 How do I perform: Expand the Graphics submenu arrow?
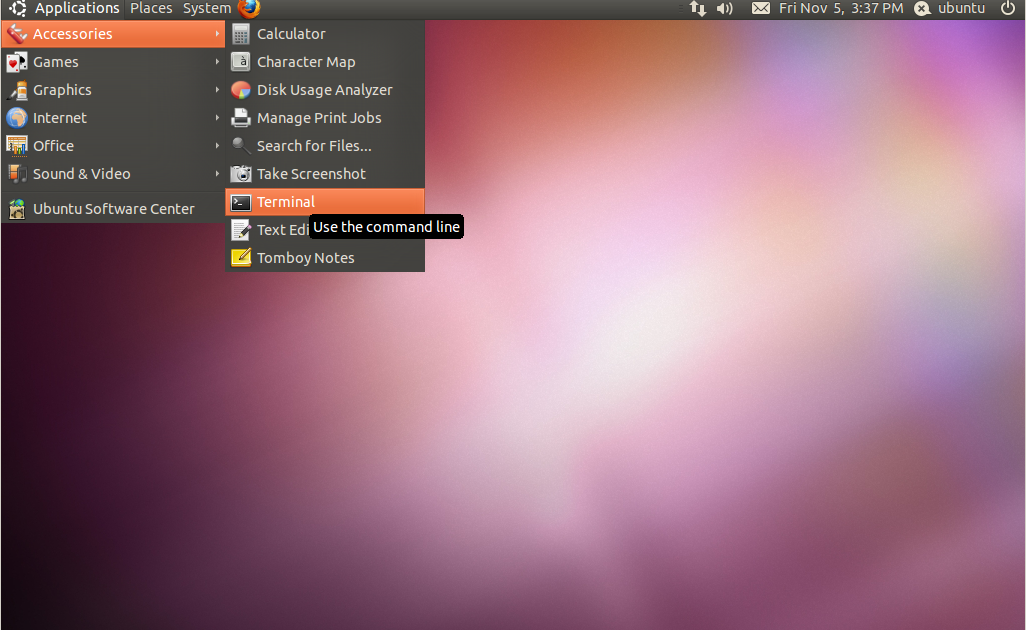coord(217,90)
